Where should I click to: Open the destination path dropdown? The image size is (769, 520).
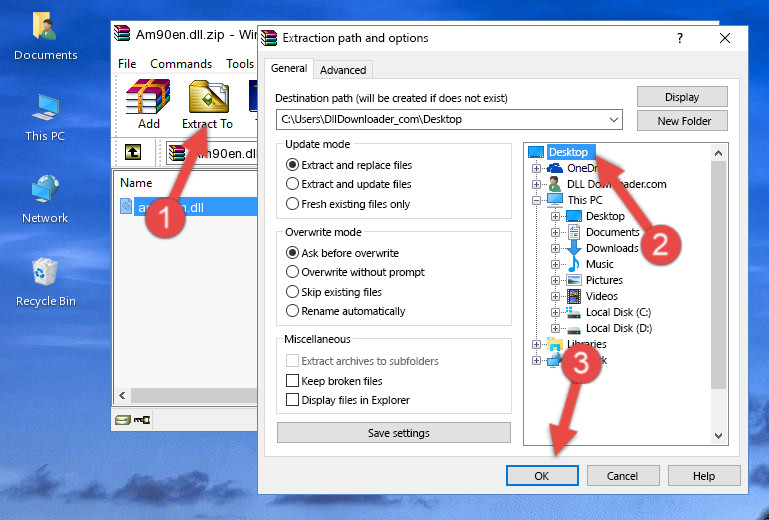coord(614,119)
